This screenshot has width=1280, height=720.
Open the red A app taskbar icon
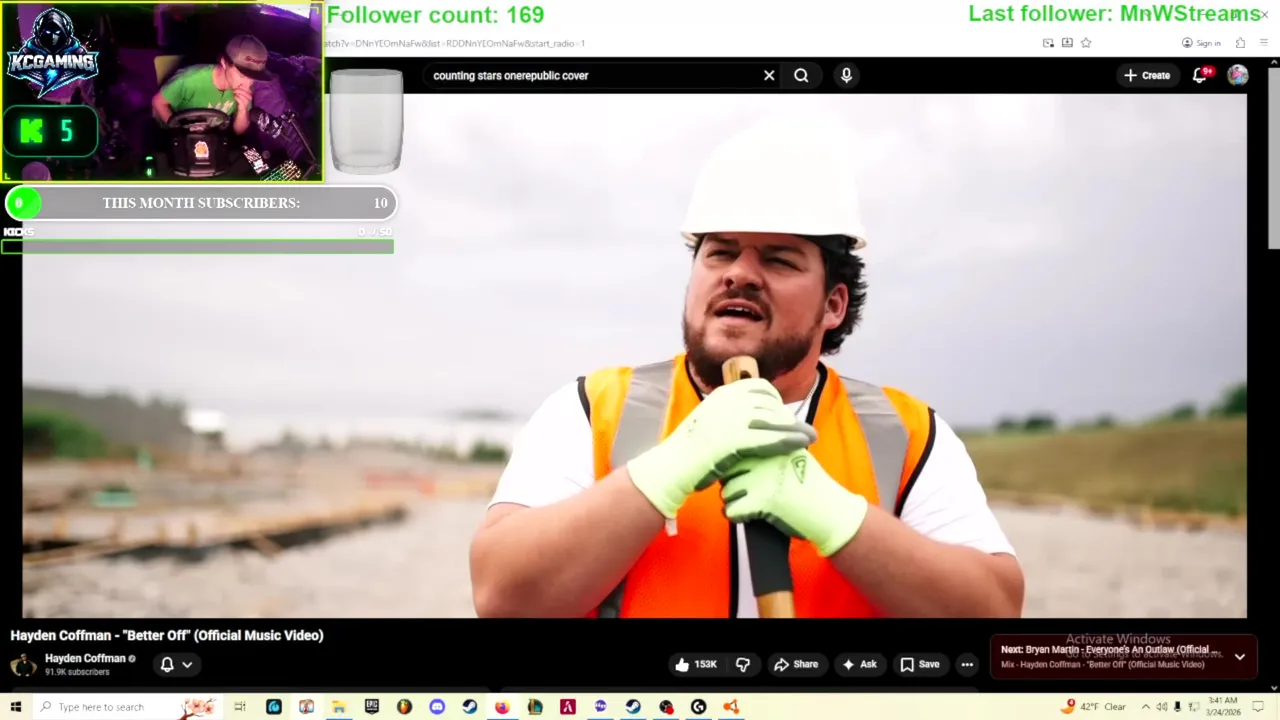coord(567,707)
